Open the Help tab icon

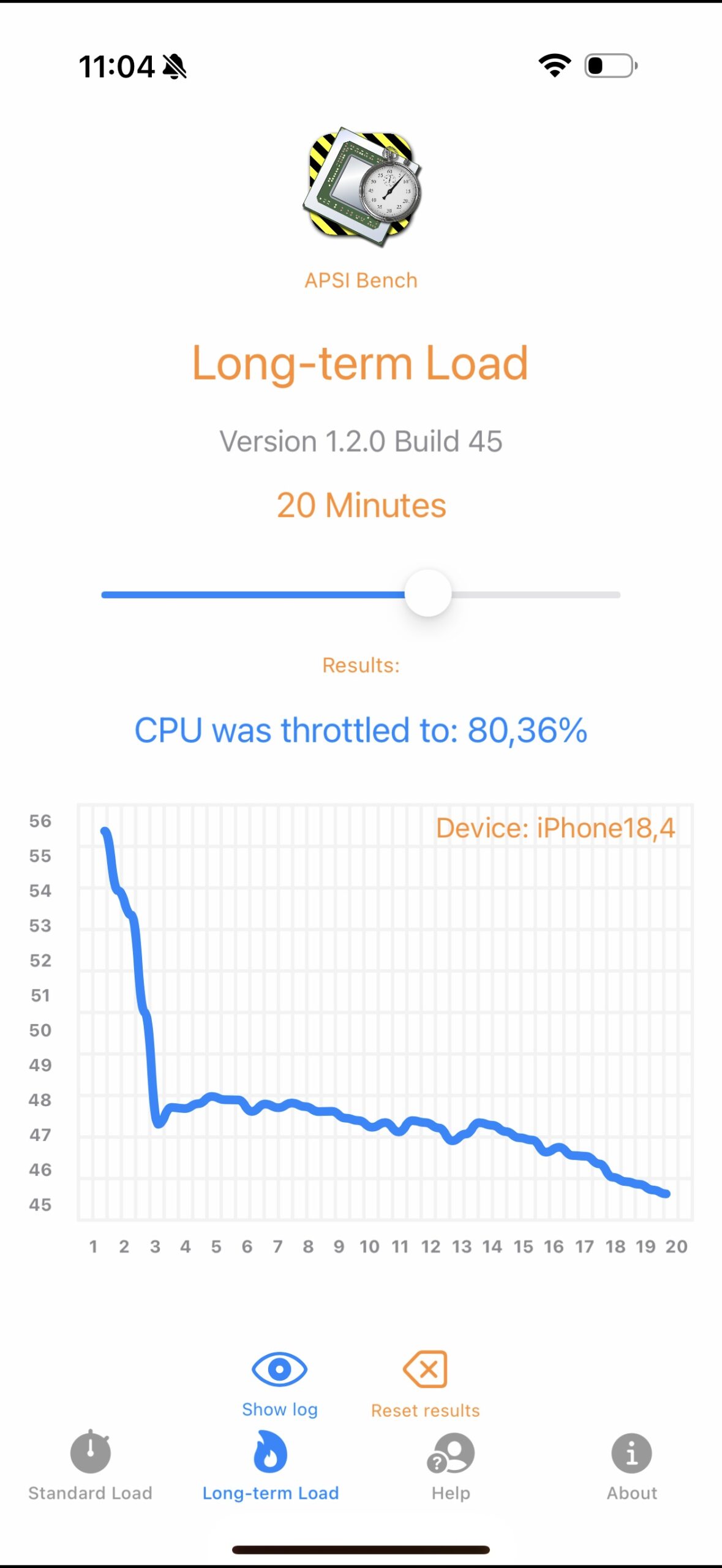pos(451,1453)
